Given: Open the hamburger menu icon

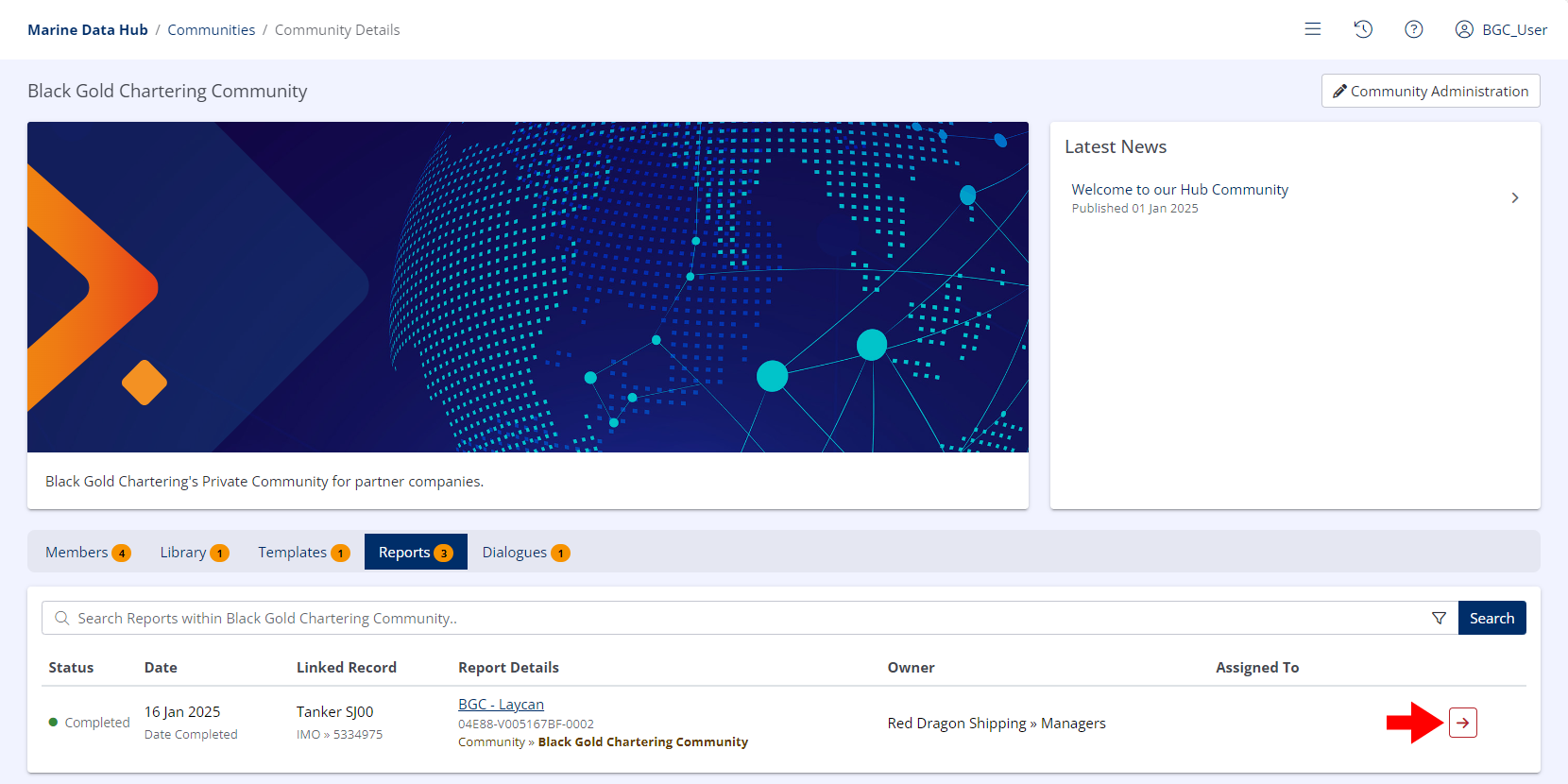Looking at the screenshot, I should pyautogui.click(x=1312, y=29).
